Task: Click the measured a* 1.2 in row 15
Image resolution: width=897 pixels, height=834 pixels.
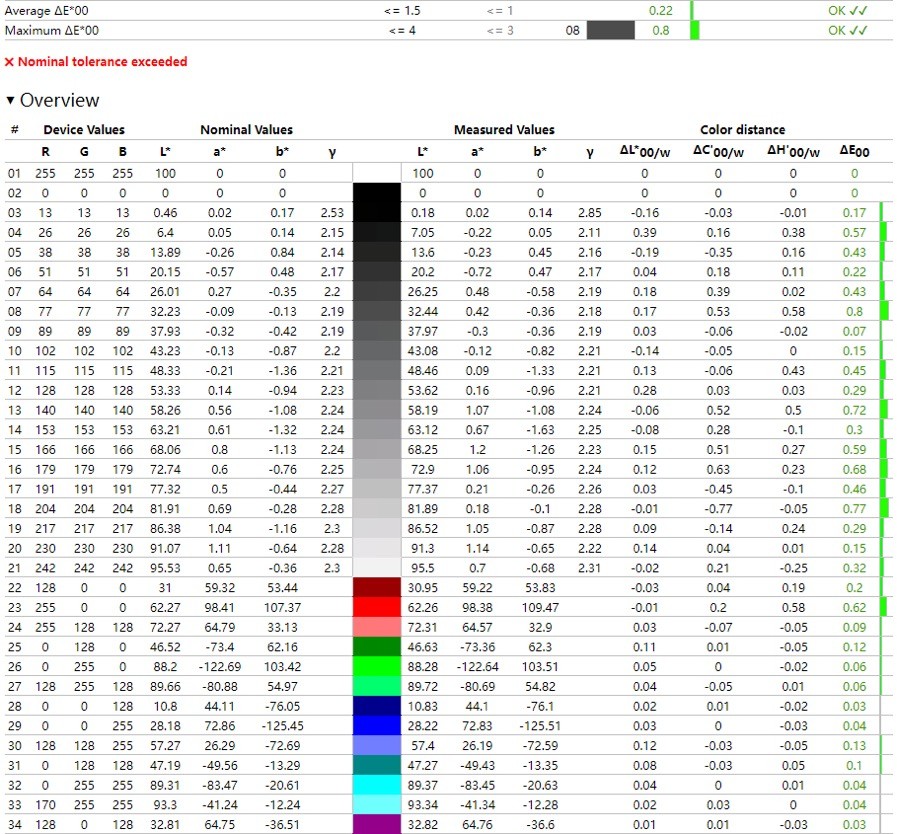Action: click(478, 450)
